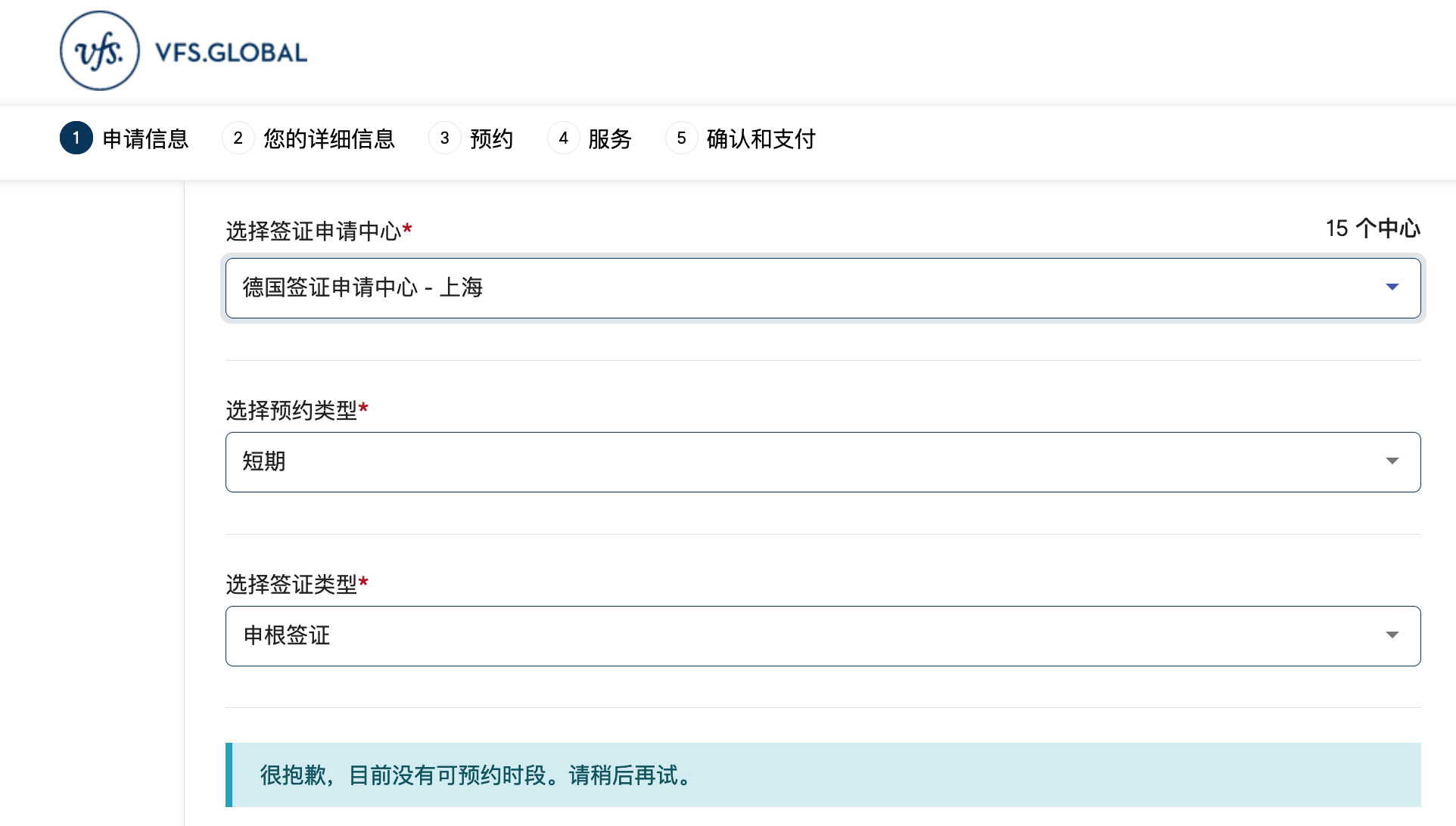Expand arrow of 德国签证申请中心 - 上海 field
1456x826 pixels.
coord(1392,287)
